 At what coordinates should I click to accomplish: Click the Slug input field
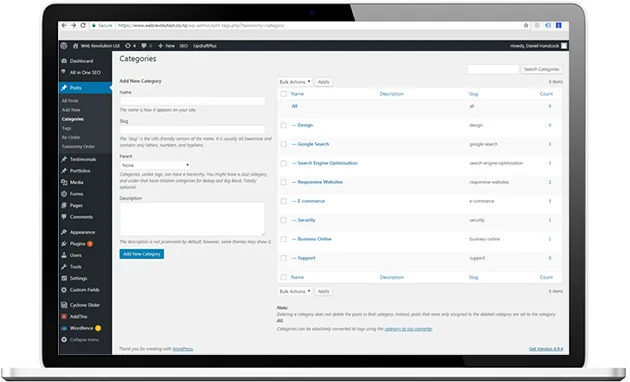(x=192, y=130)
